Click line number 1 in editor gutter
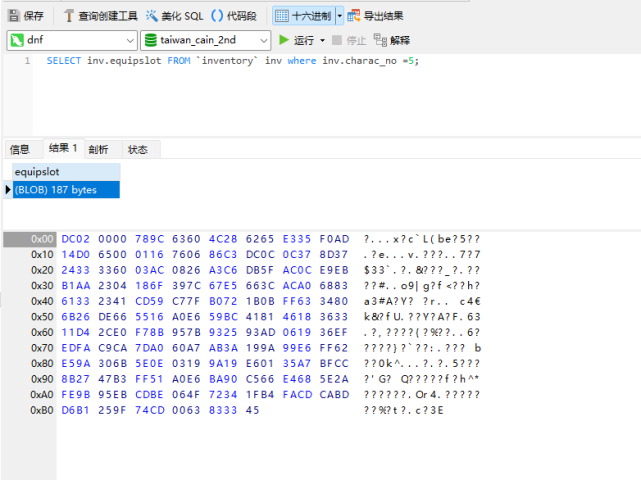This screenshot has width=641, height=480. [27, 61]
